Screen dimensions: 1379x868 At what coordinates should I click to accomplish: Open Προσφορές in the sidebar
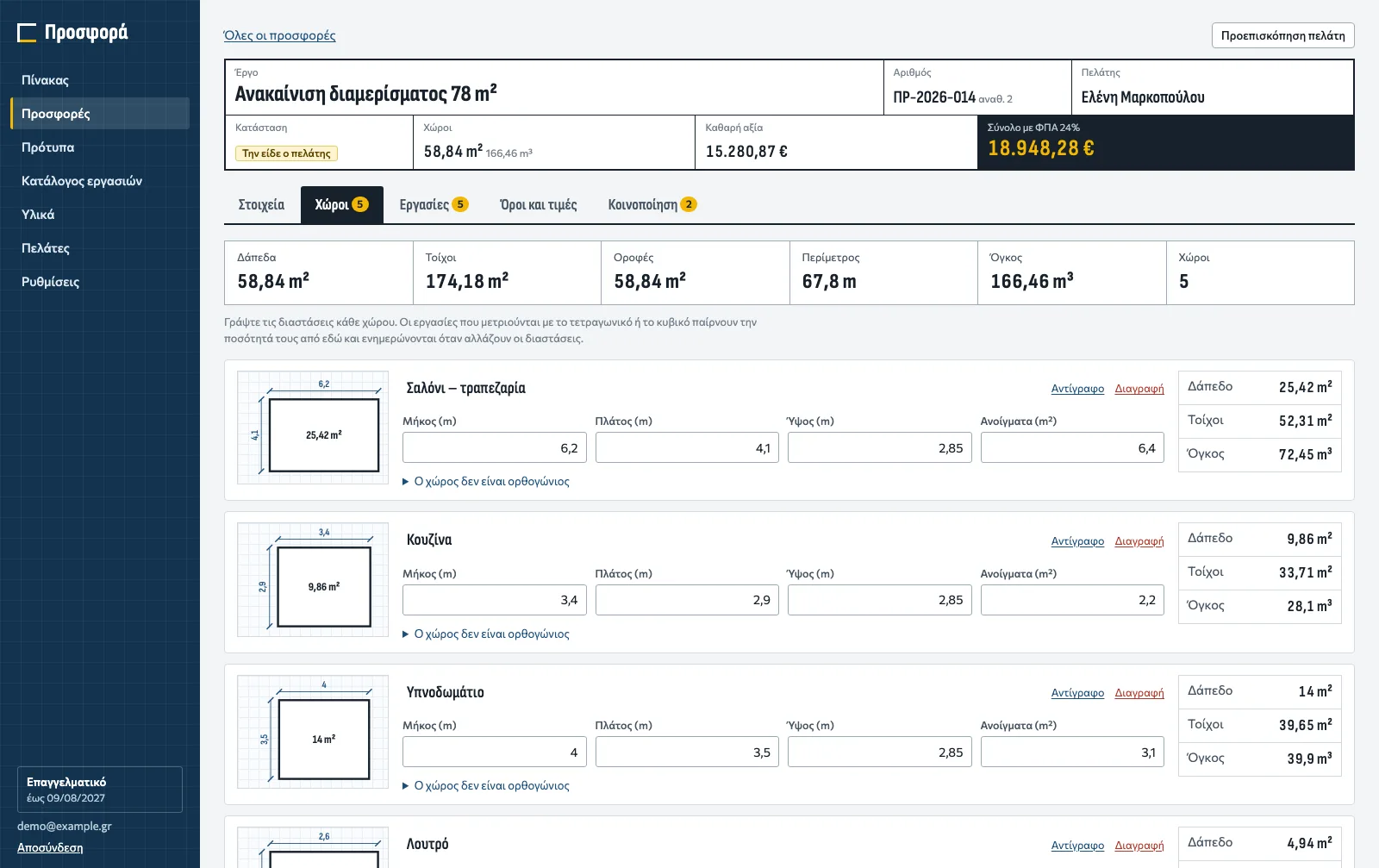pos(100,114)
